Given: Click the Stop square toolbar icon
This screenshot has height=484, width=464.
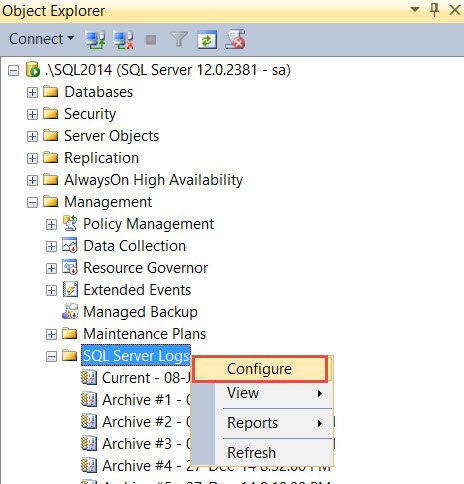Looking at the screenshot, I should coord(151,40).
